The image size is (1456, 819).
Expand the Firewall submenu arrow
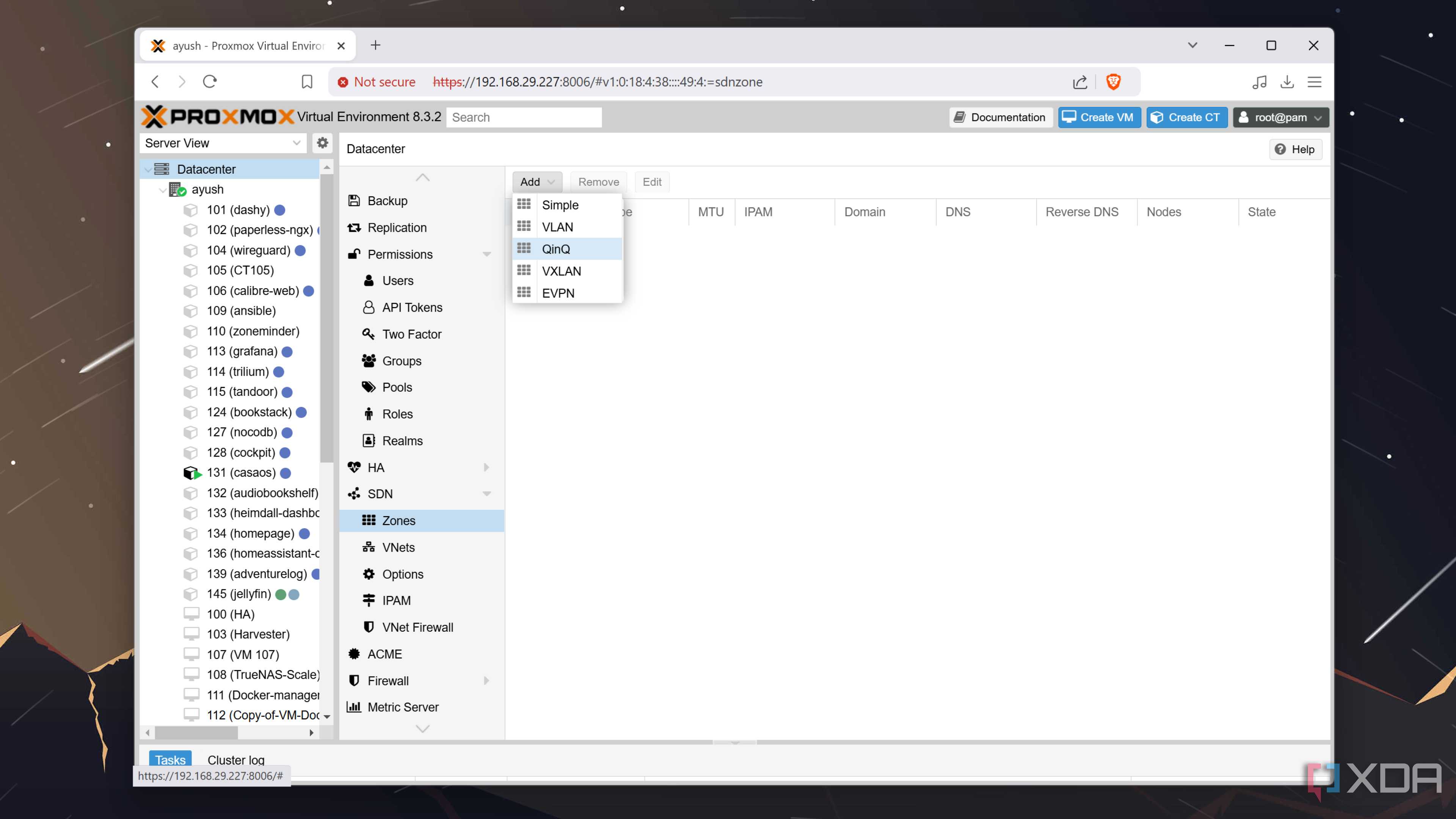486,681
